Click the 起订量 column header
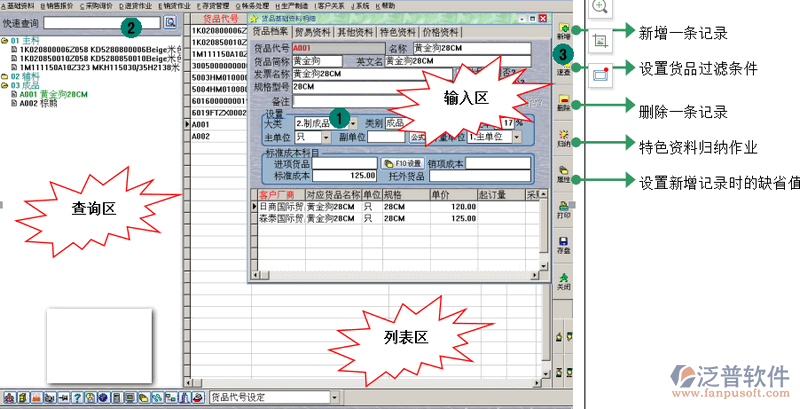The height and width of the screenshot is (409, 800). click(502, 195)
